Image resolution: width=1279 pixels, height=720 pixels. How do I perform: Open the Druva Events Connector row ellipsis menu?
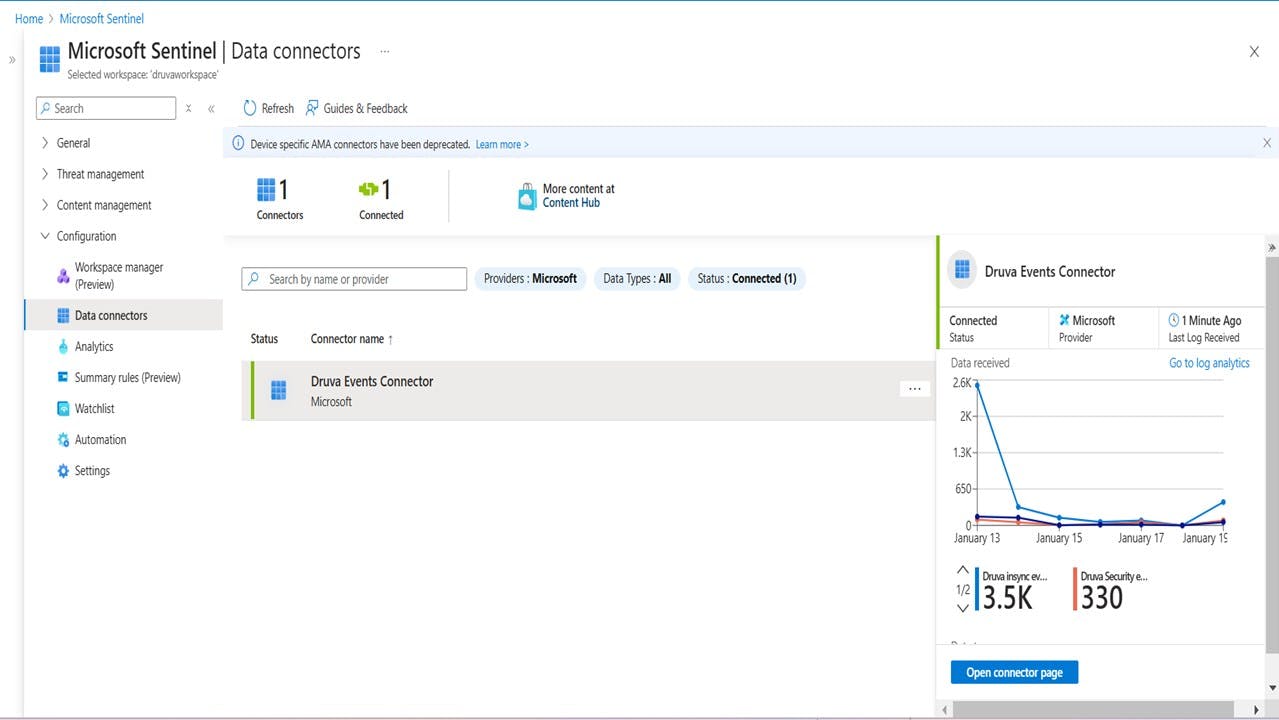[x=914, y=389]
